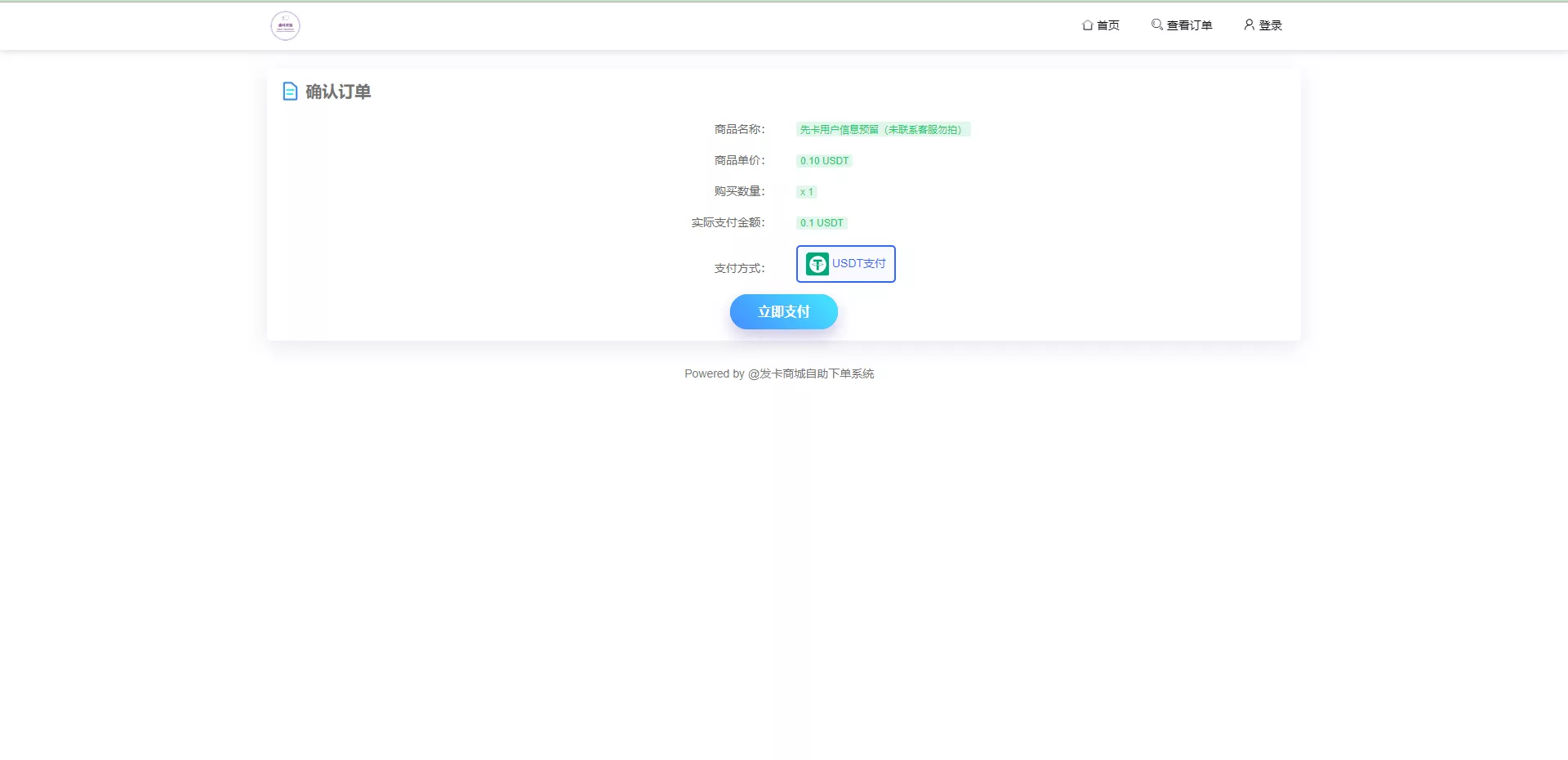This screenshot has height=760, width=1568.
Task: Click the 0.10 USDT unit price badge
Action: click(x=824, y=160)
